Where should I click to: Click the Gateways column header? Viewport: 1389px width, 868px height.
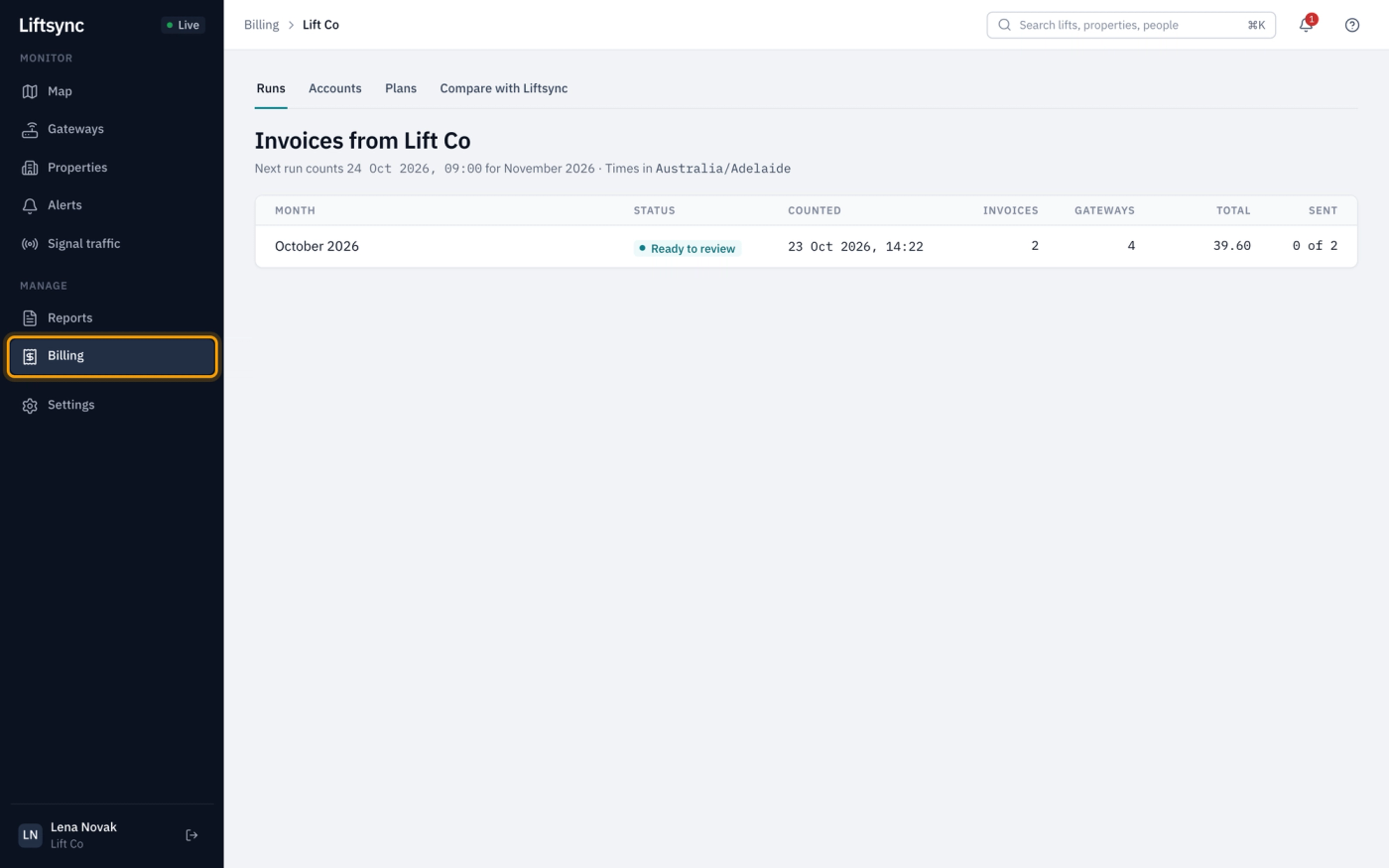[1104, 210]
